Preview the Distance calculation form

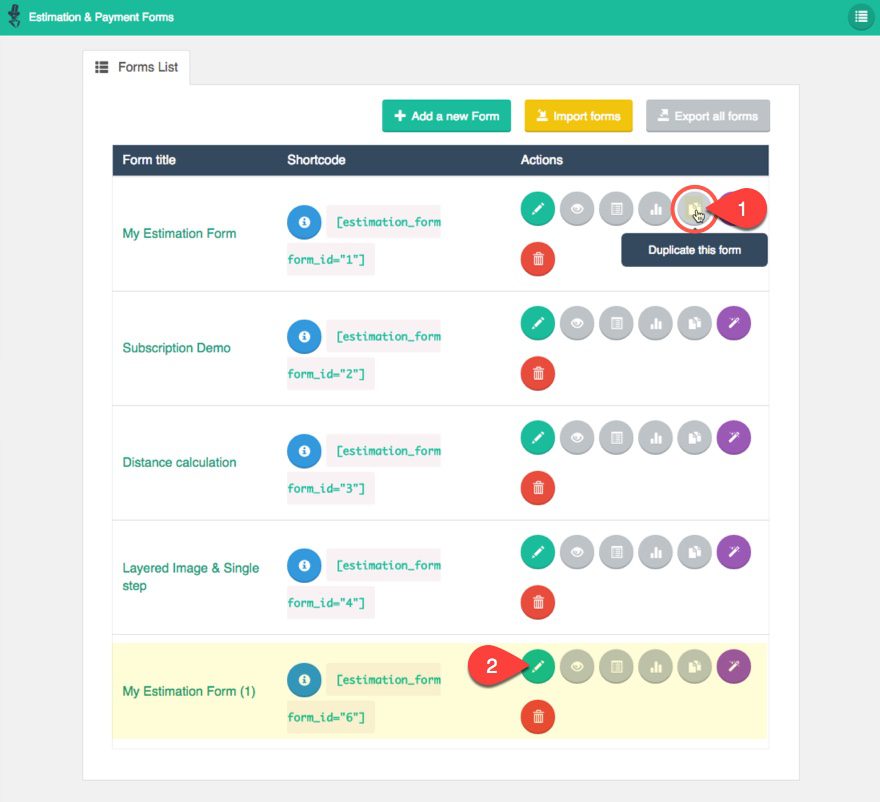[576, 437]
